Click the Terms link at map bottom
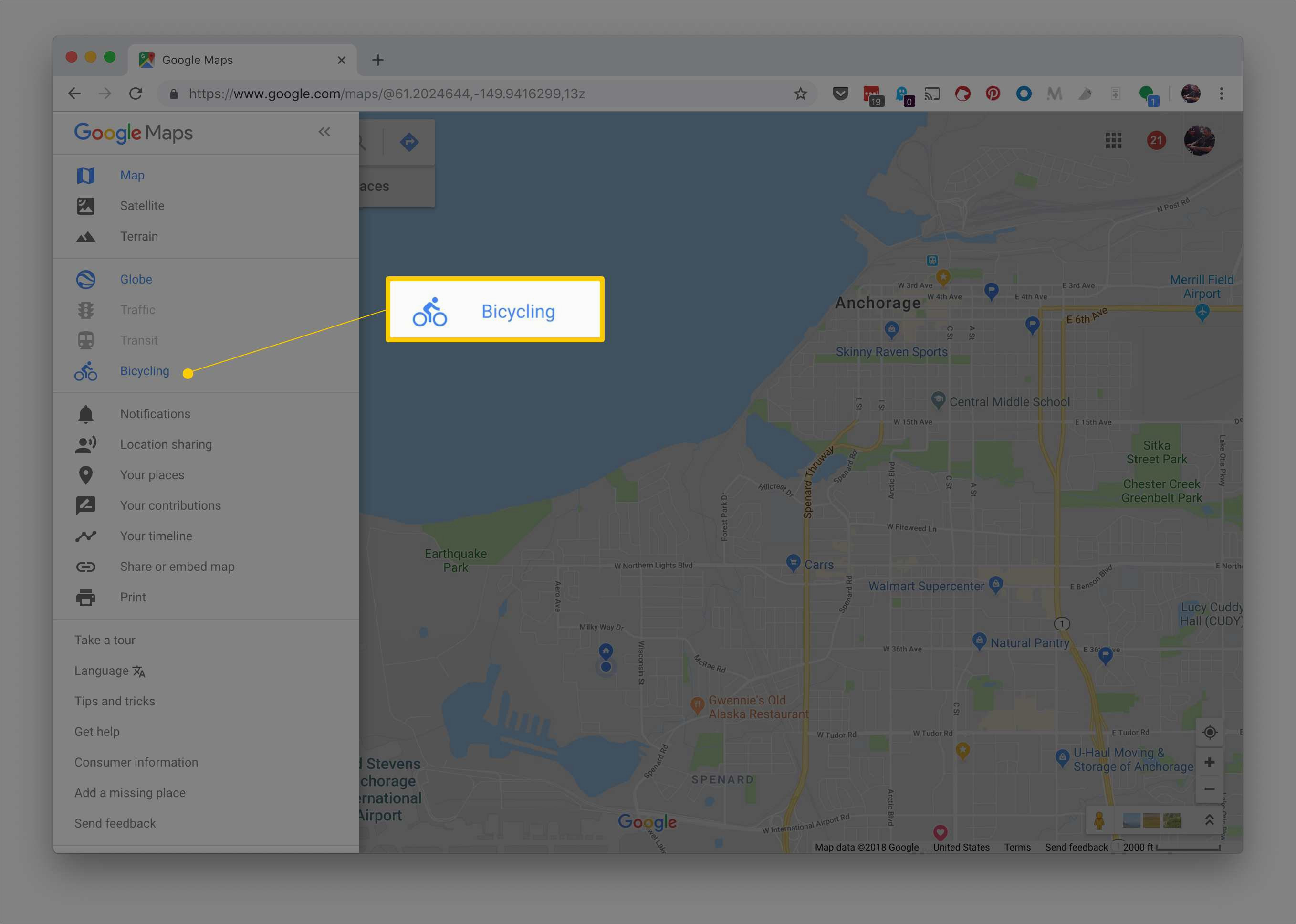Image resolution: width=1296 pixels, height=924 pixels. [1017, 848]
